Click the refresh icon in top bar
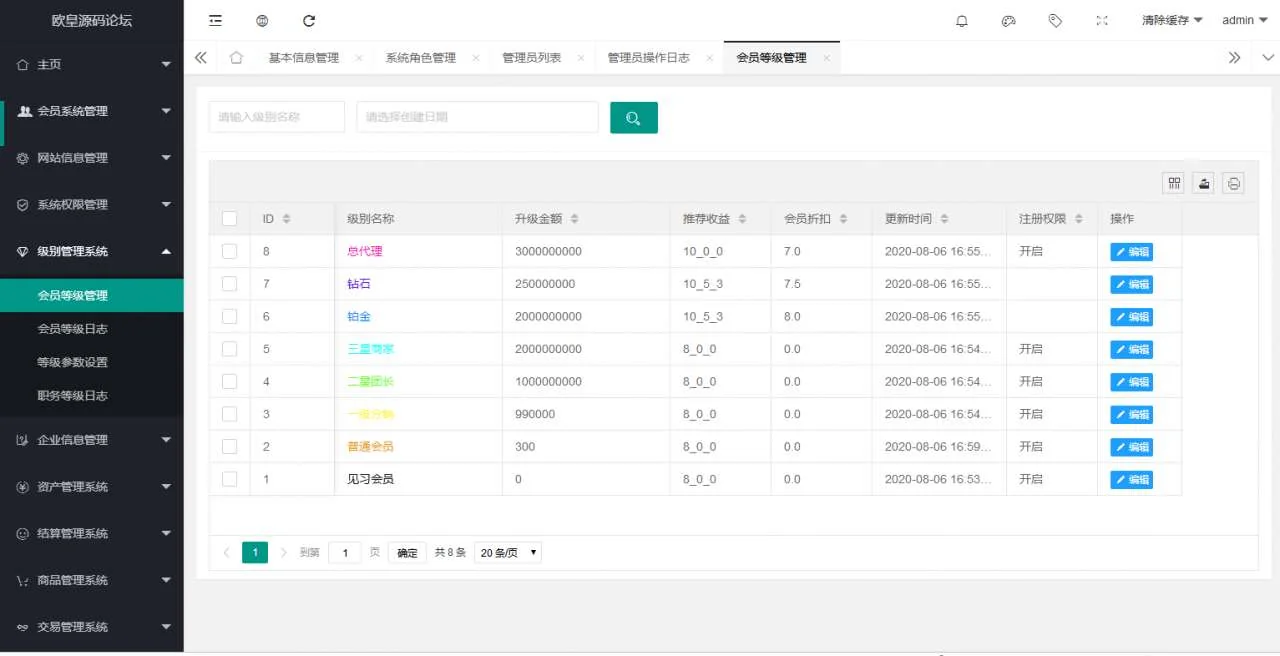This screenshot has height=656, width=1280. (x=309, y=21)
